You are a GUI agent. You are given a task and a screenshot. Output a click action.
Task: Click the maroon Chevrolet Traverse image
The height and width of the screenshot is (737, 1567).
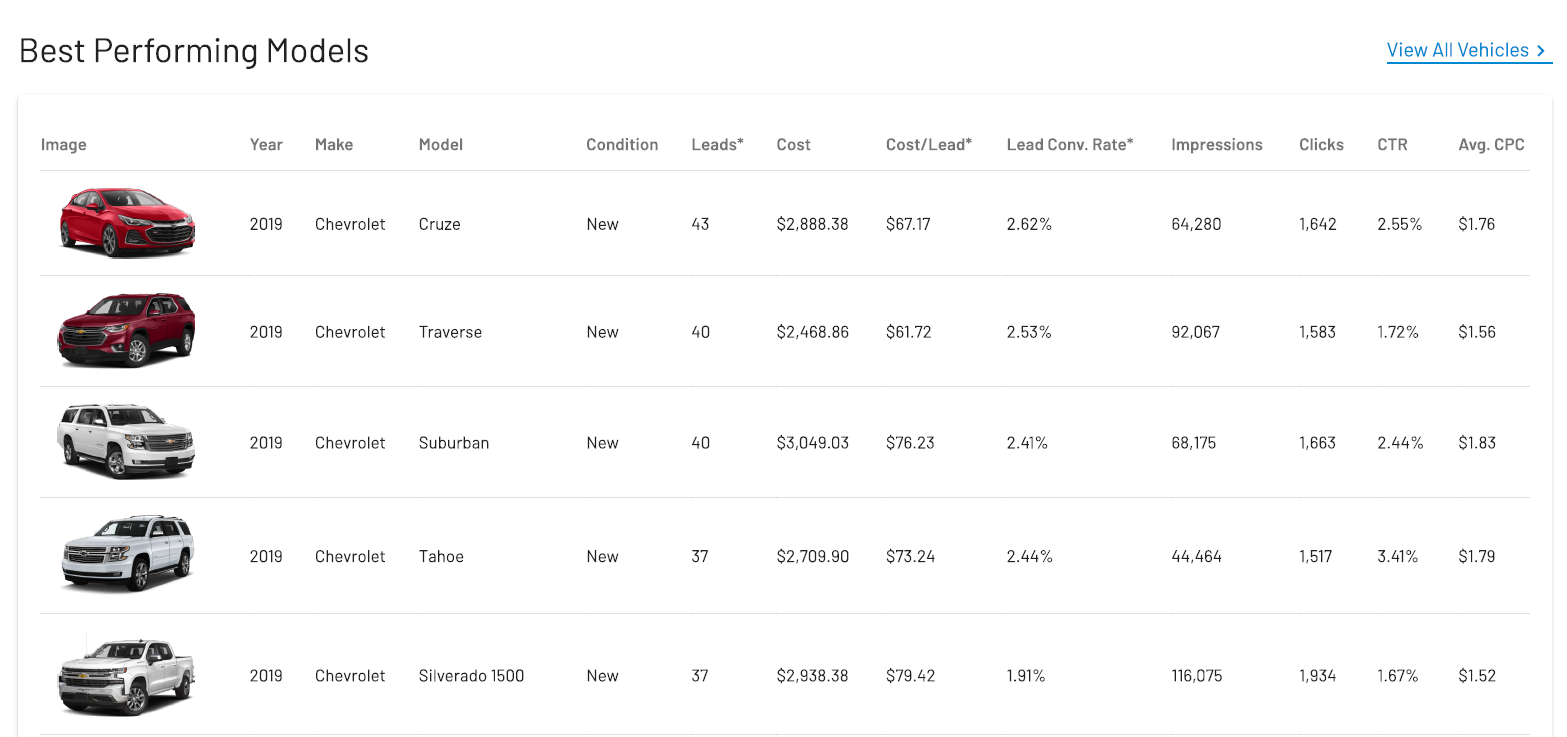126,331
